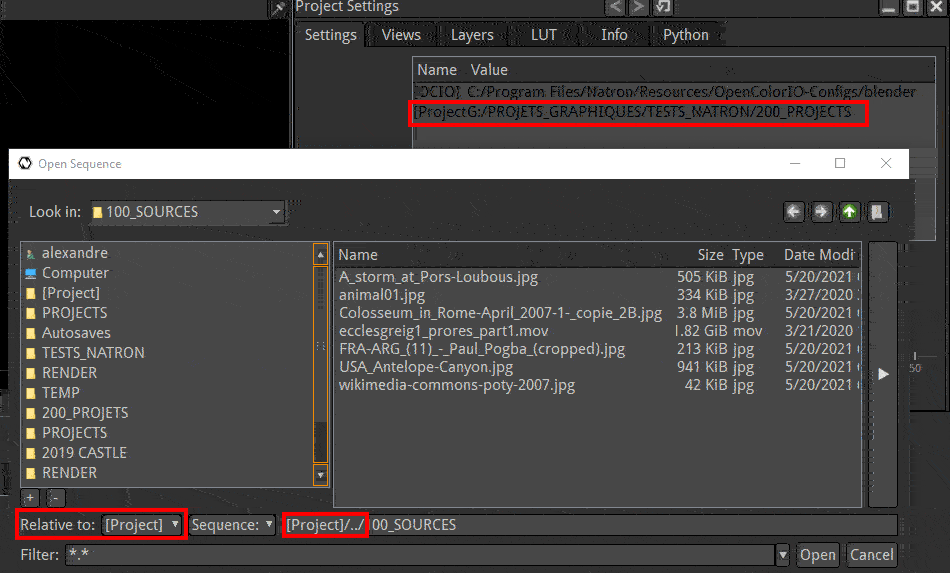Create new folder icon in Open Sequence
The height and width of the screenshot is (573, 950).
877,212
